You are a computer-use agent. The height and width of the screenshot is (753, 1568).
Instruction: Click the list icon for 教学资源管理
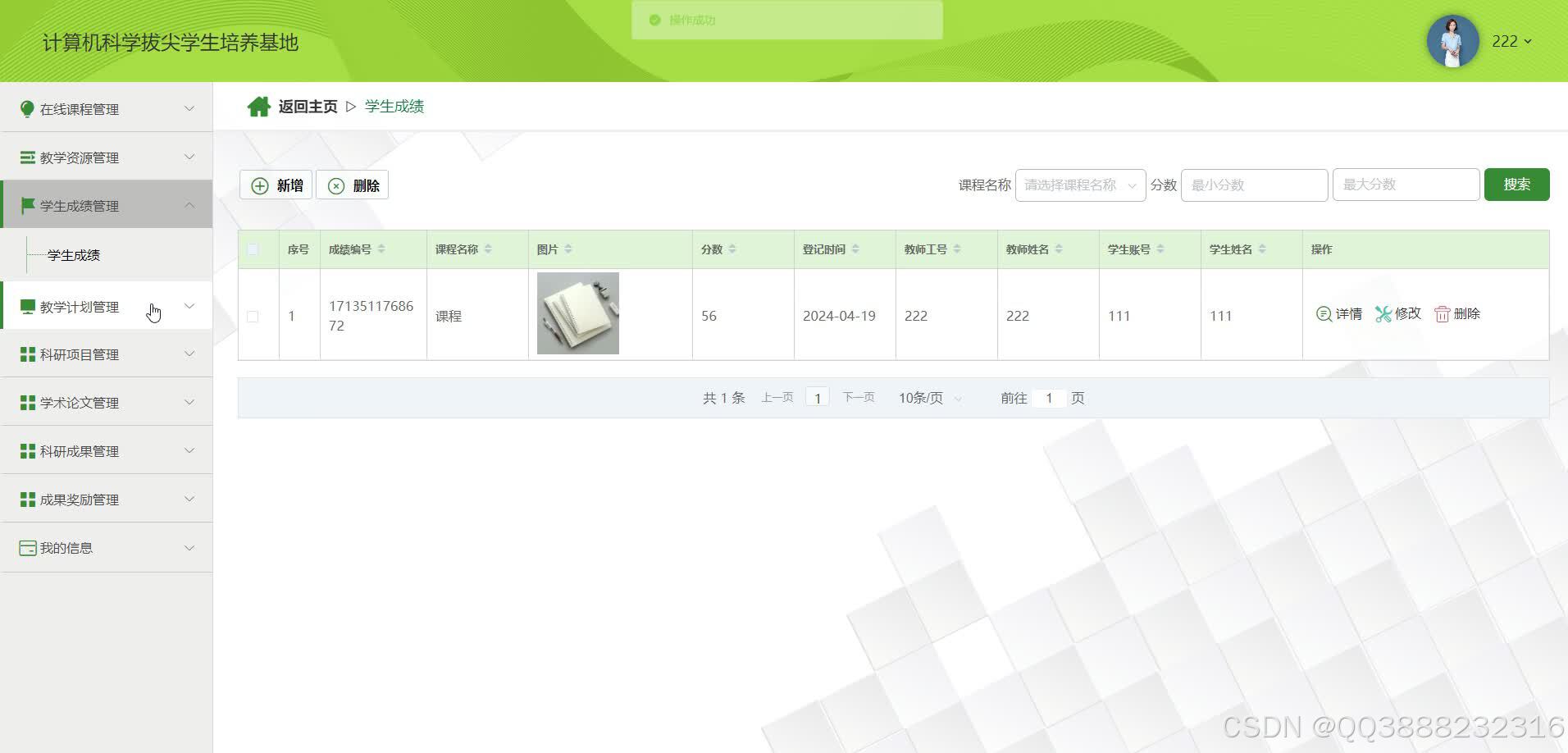[x=27, y=157]
